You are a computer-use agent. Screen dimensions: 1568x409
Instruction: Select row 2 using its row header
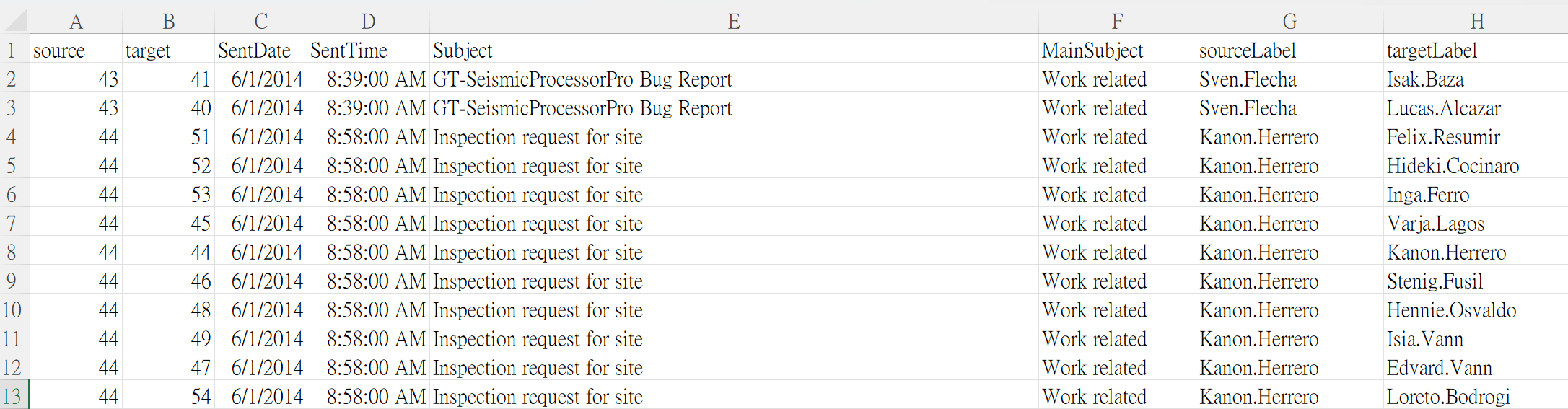(13, 79)
